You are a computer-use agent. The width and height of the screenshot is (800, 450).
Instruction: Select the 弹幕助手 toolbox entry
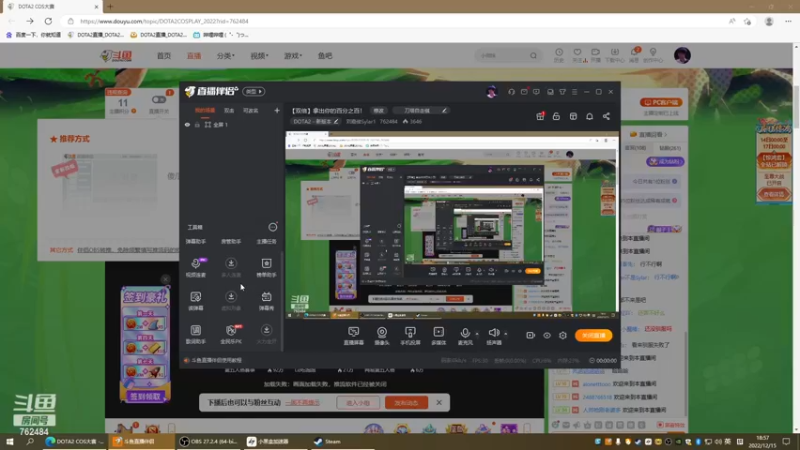[195, 241]
